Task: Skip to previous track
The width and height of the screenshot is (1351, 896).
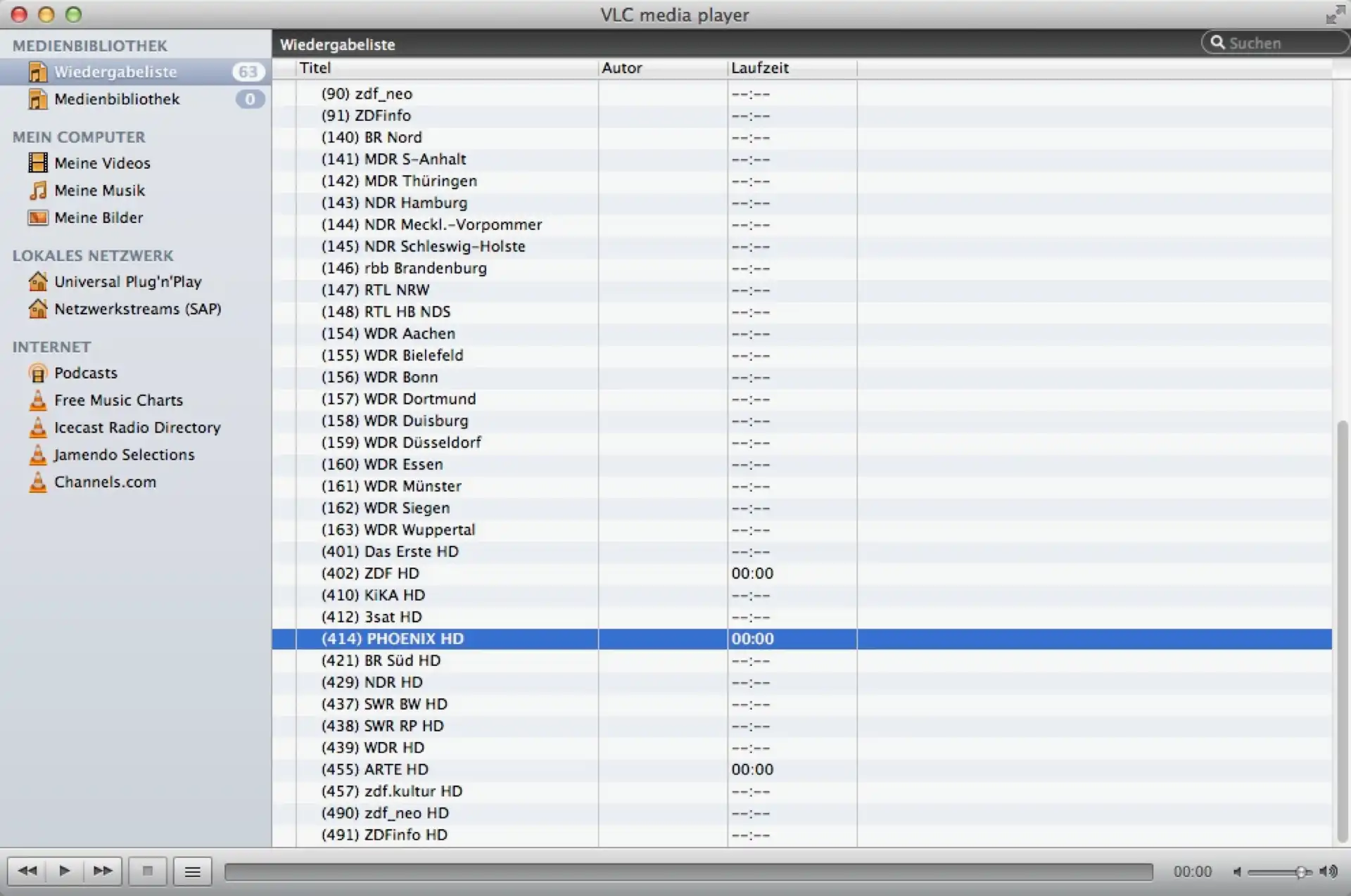Action: 27,871
